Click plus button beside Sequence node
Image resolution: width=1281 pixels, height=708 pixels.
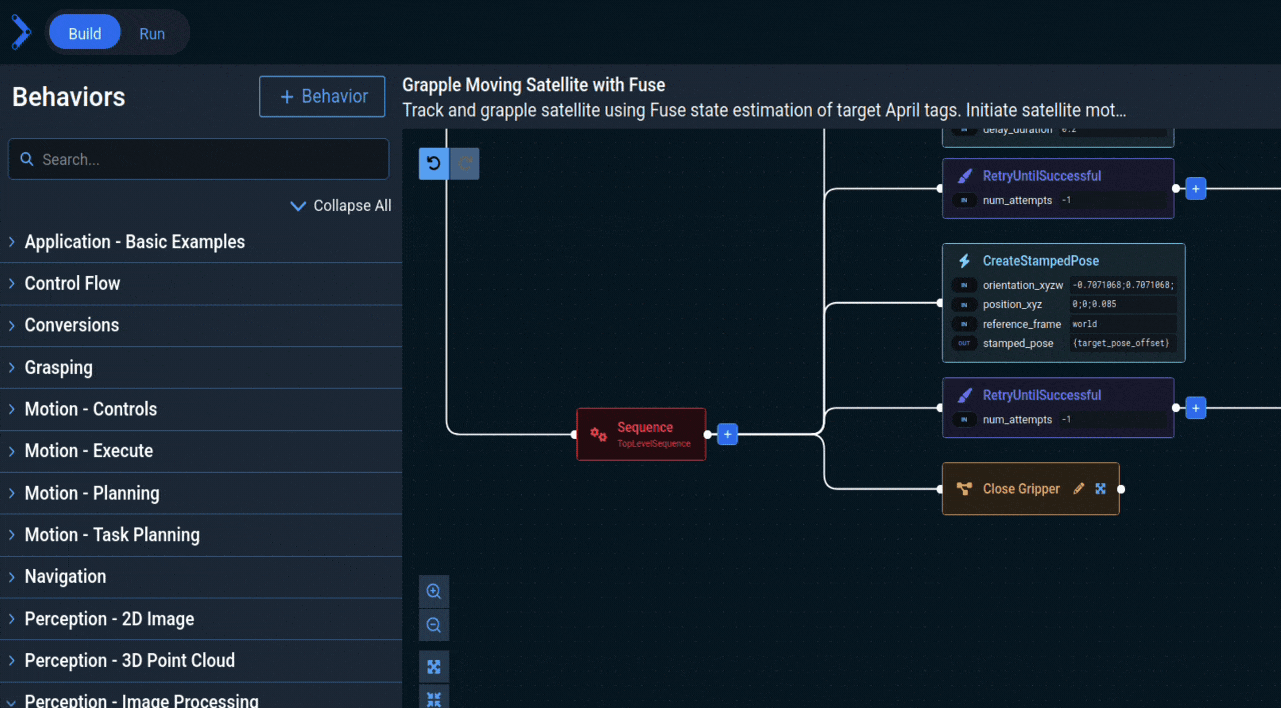728,434
